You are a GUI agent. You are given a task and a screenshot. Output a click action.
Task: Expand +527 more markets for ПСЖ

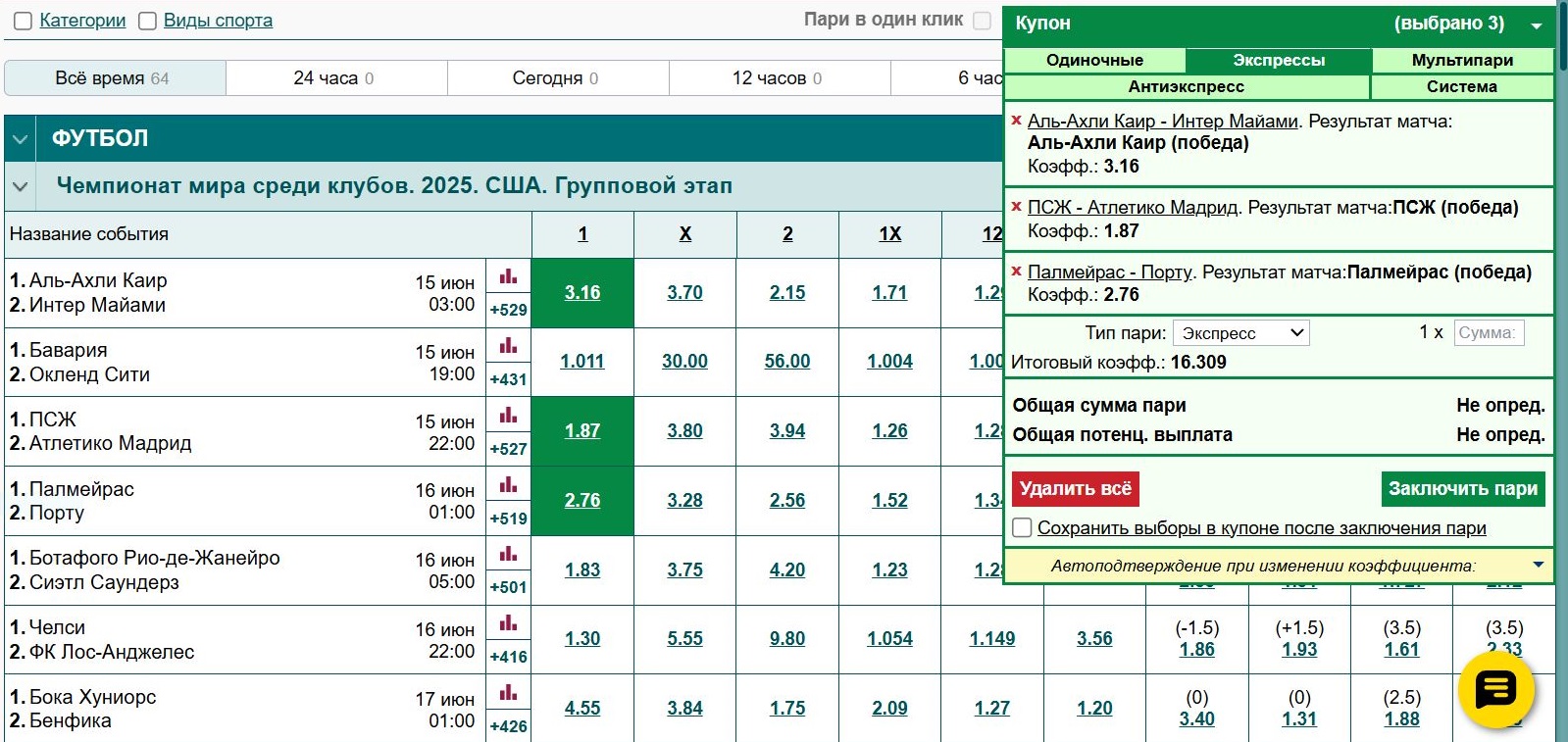508,449
